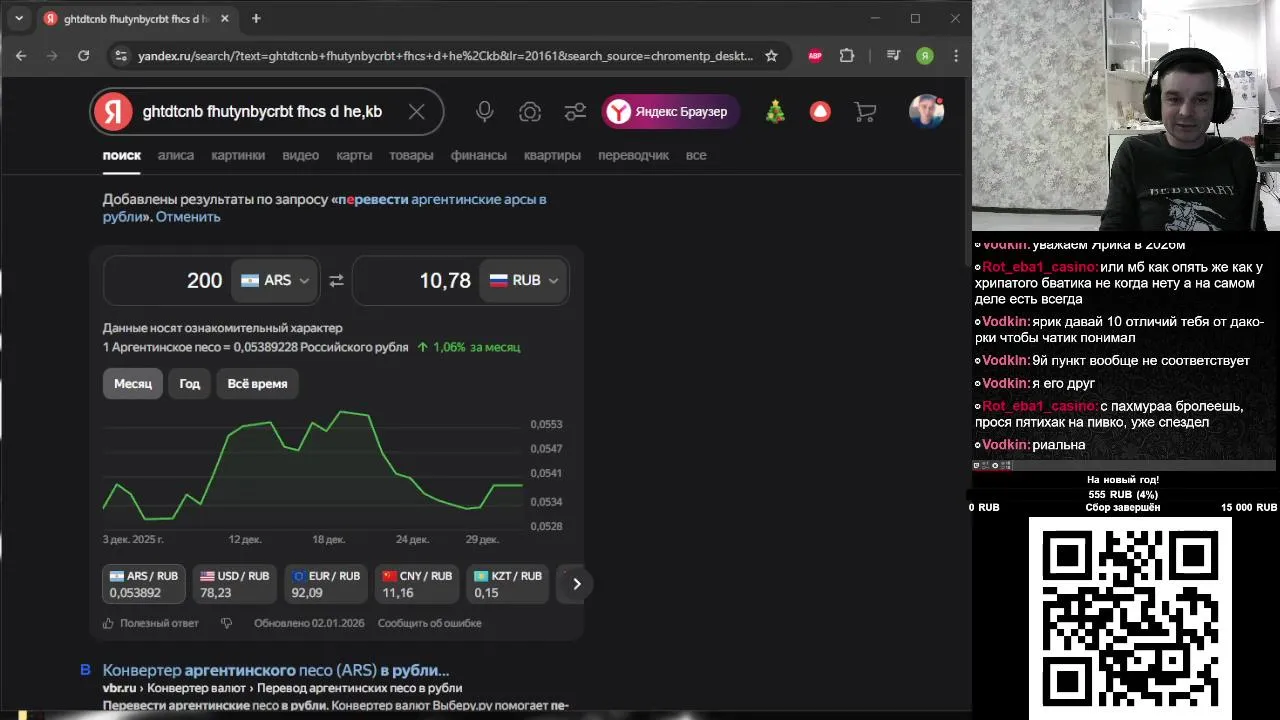Bookmark this page with star icon
The height and width of the screenshot is (720, 1280).
click(x=771, y=56)
